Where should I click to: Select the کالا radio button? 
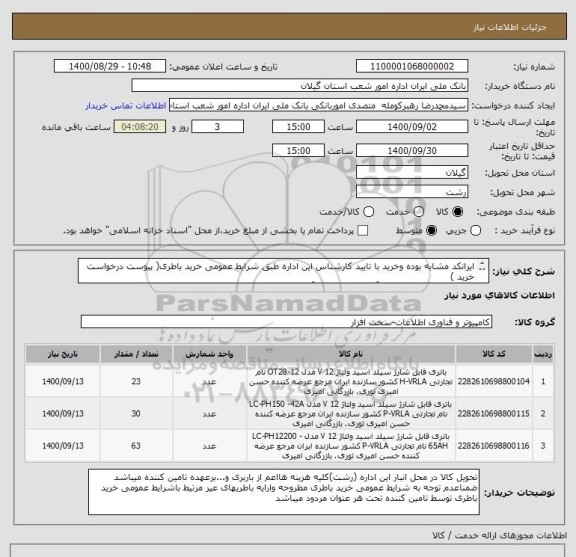tap(458, 212)
